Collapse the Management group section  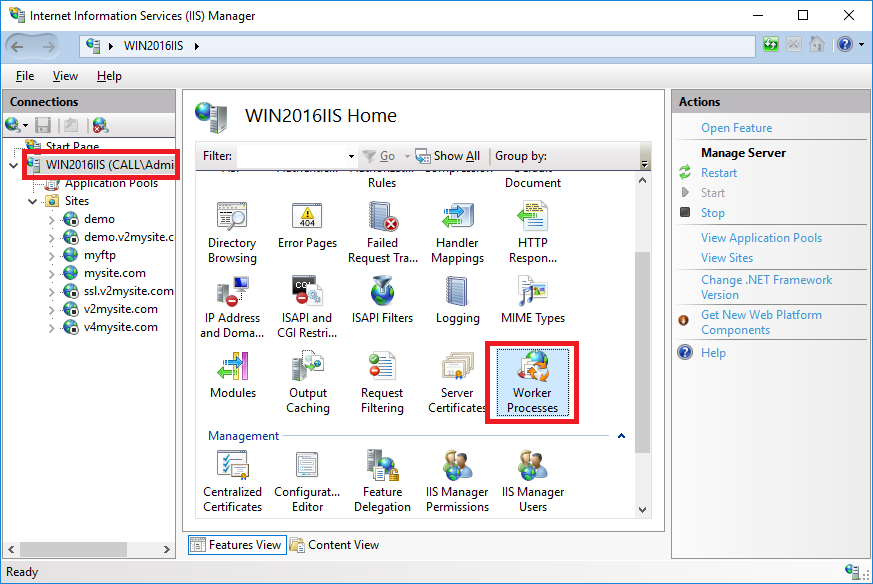[x=621, y=436]
